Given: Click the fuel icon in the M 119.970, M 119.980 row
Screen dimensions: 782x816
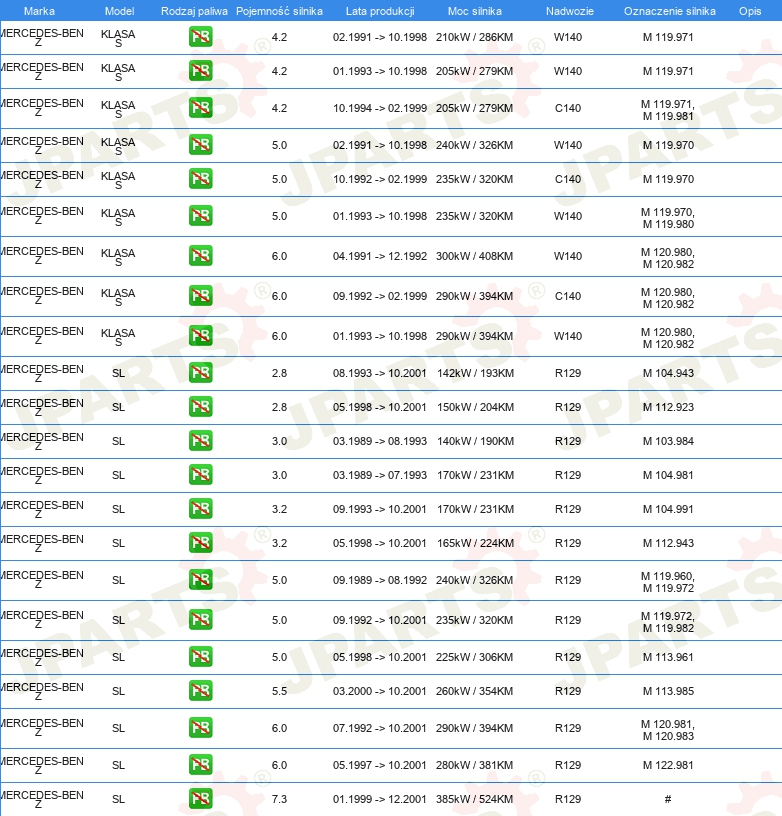Looking at the screenshot, I should coord(200,215).
